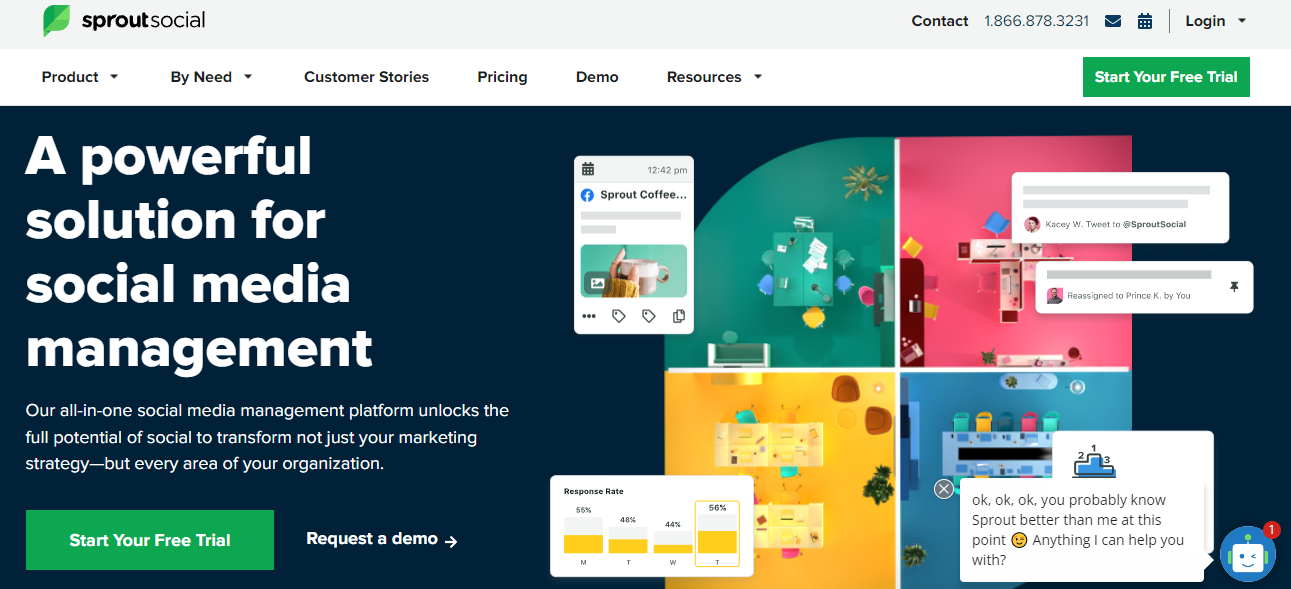Viewport: 1291px width, 589px height.
Task: Click the Contact link
Action: pyautogui.click(x=940, y=21)
